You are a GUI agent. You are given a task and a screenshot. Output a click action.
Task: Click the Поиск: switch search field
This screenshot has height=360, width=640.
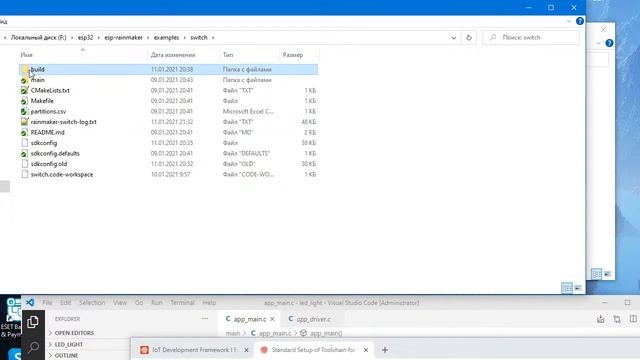pos(531,38)
